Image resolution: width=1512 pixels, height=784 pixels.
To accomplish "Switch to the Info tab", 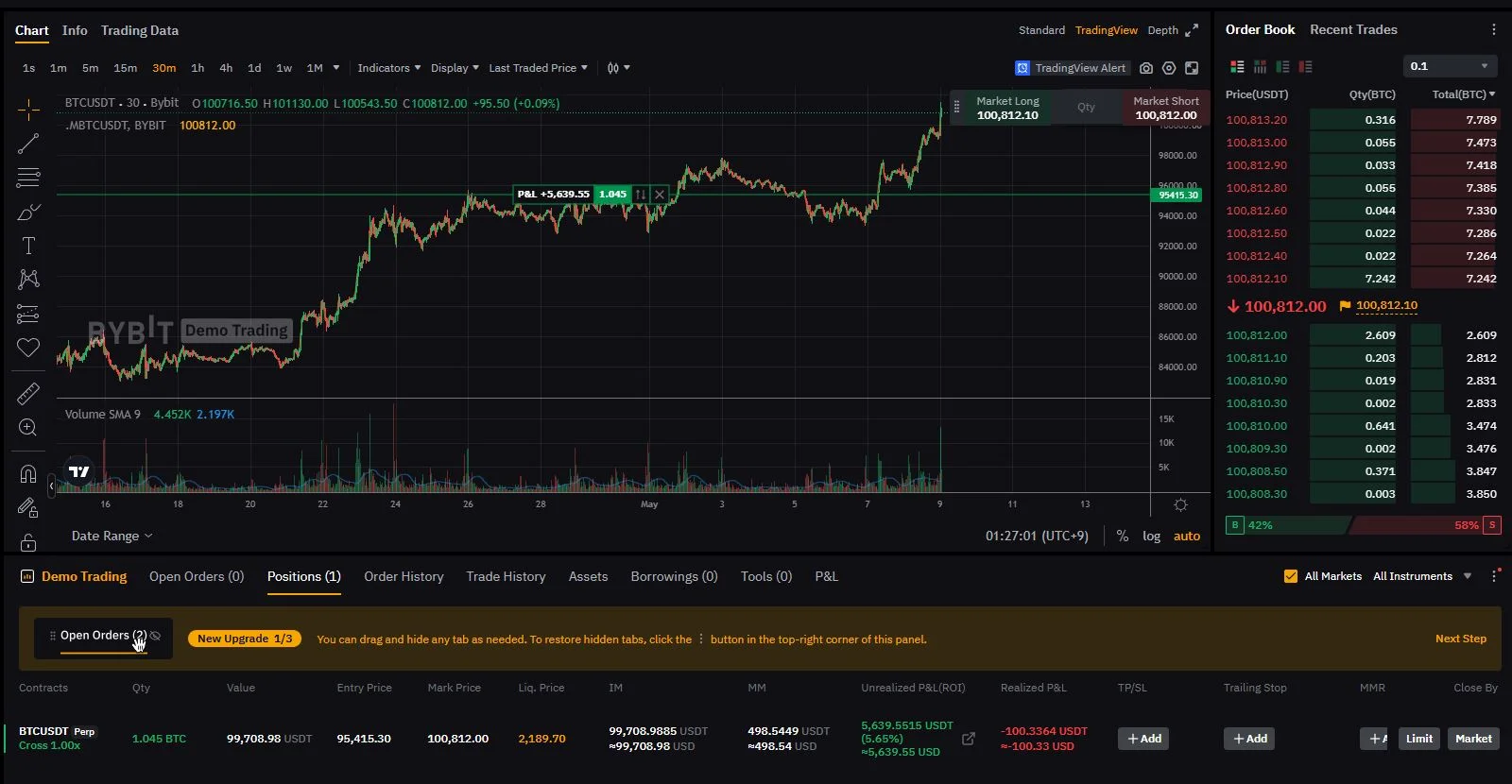I will point(75,30).
